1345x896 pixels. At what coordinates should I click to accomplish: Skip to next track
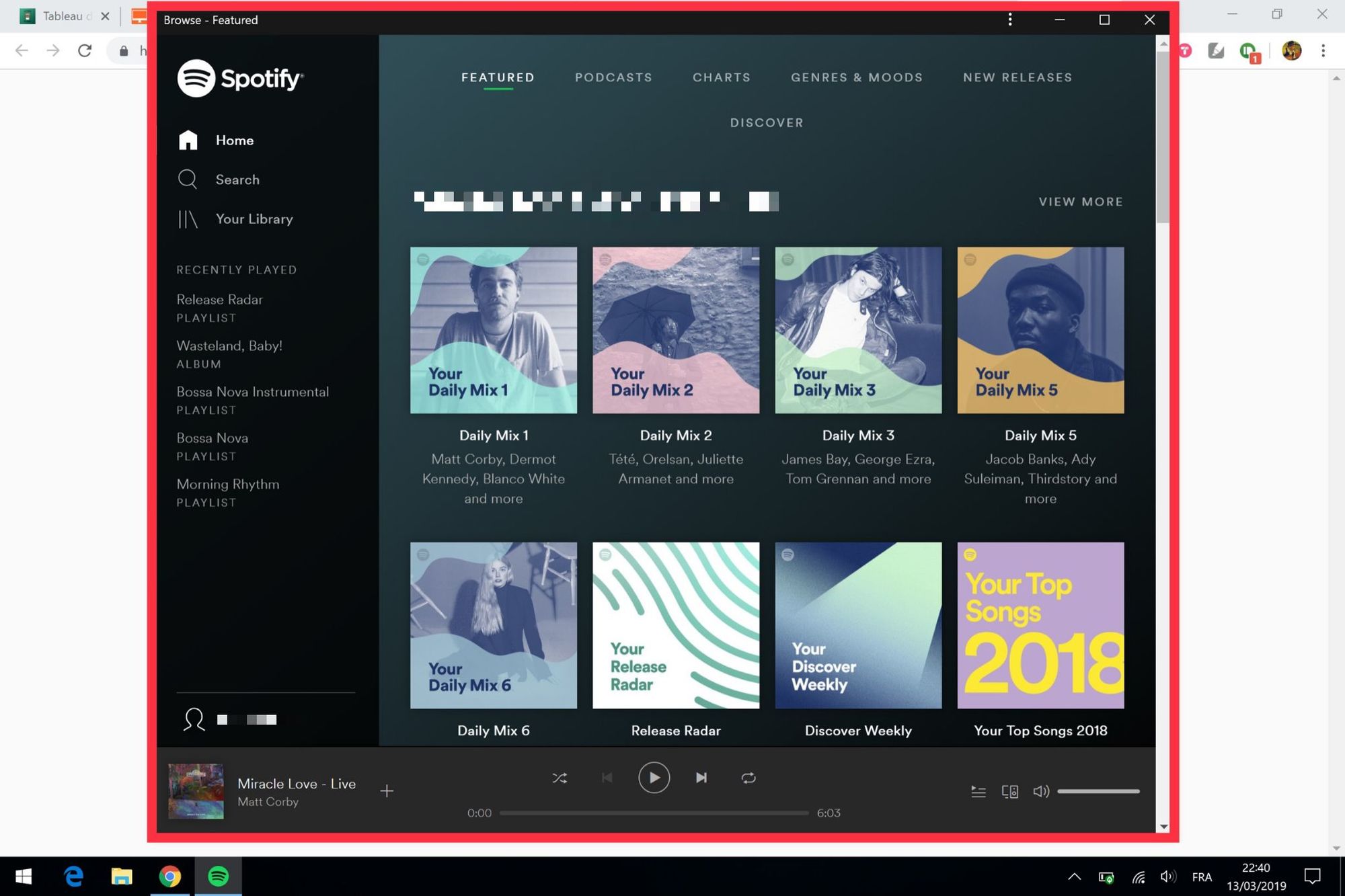701,778
